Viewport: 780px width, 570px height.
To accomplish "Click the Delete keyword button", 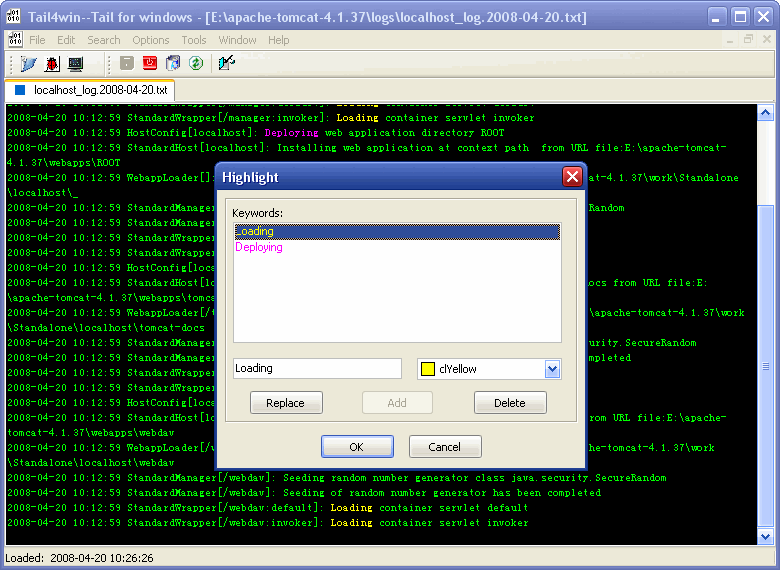I will pyautogui.click(x=510, y=403).
